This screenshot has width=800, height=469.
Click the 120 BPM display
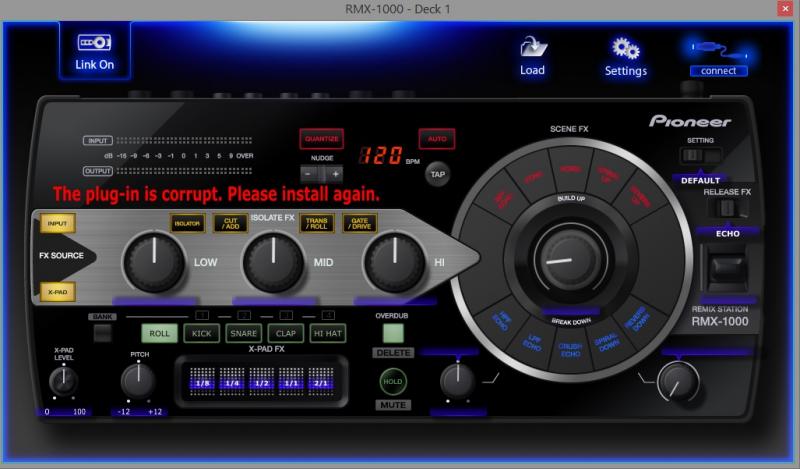point(381,155)
